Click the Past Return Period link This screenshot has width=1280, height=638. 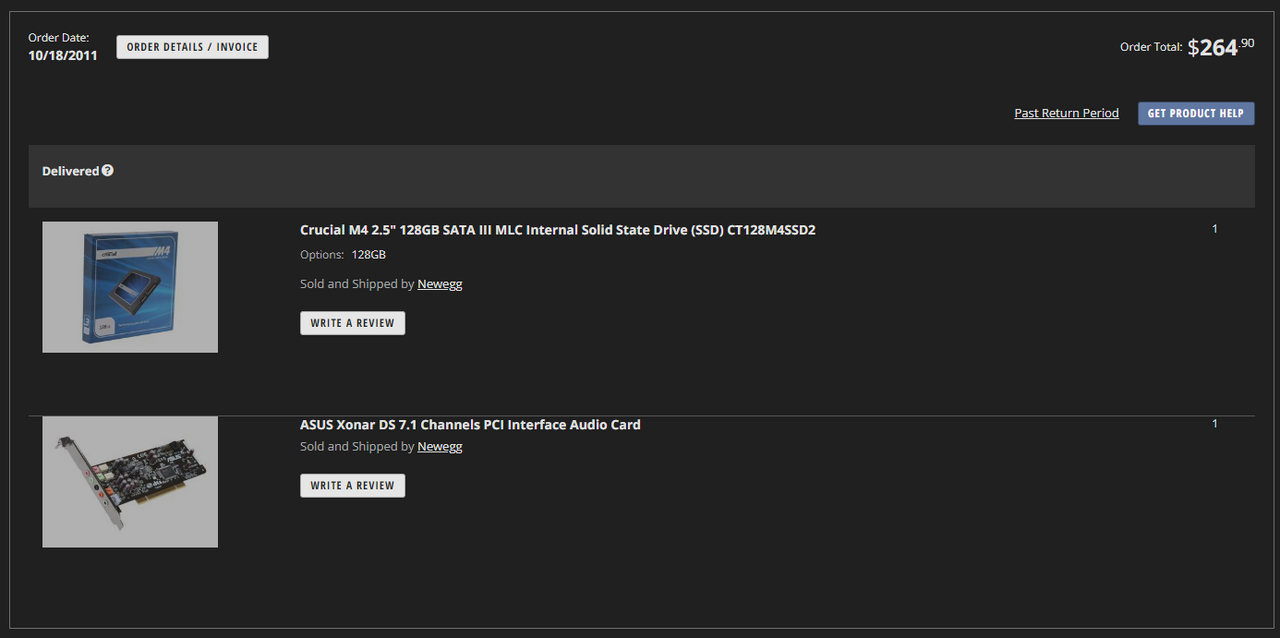tap(1066, 113)
